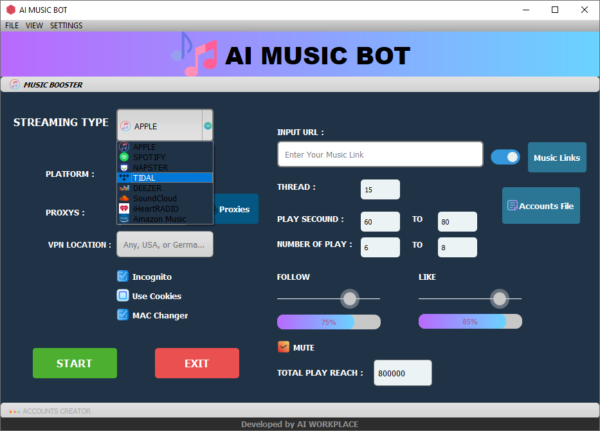
Task: Close the AI Music Bot window
Action: [x=584, y=10]
